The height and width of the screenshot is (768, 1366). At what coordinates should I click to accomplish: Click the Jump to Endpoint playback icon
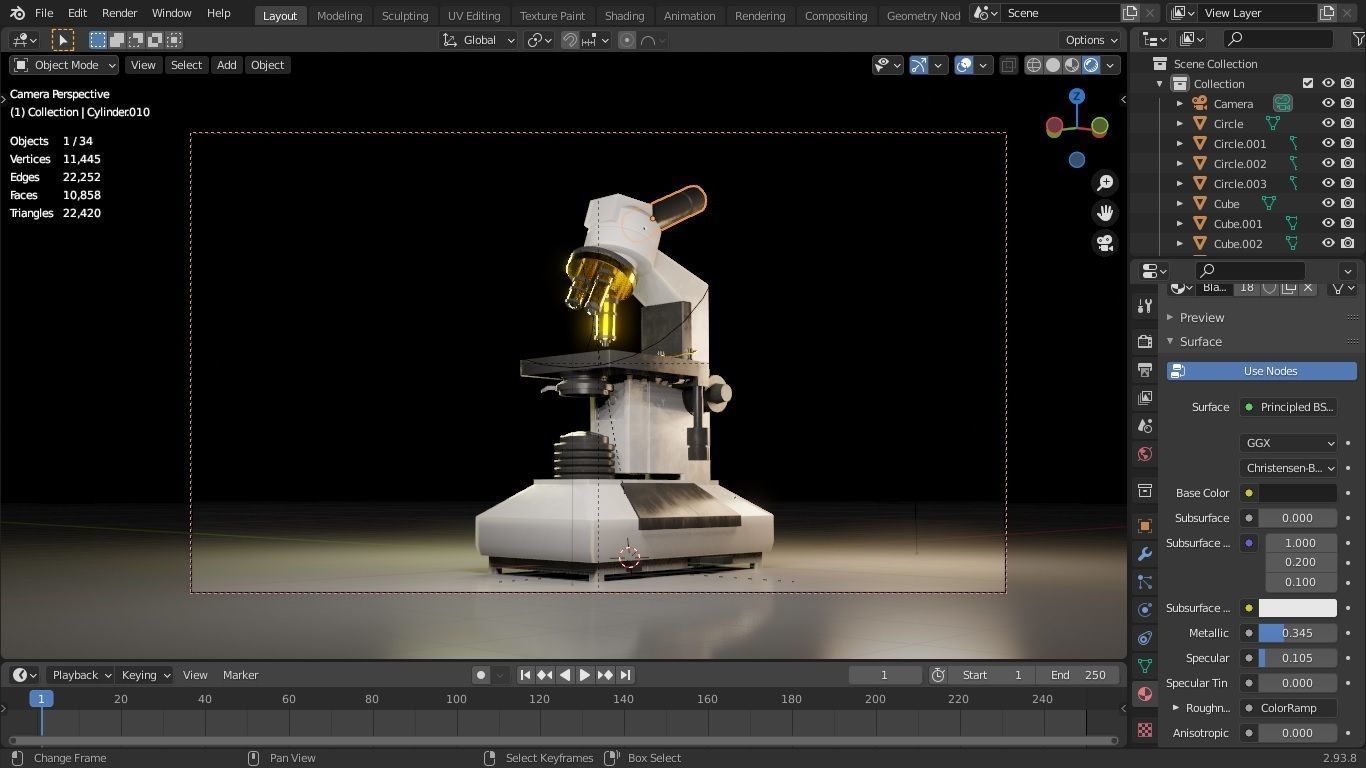click(625, 675)
